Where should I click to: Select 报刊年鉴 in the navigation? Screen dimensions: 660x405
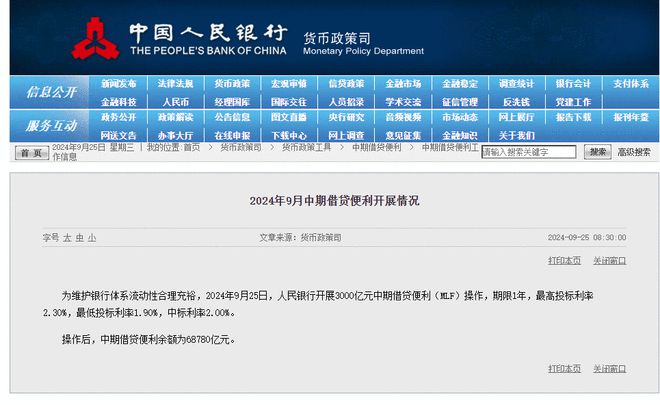[x=631, y=117]
